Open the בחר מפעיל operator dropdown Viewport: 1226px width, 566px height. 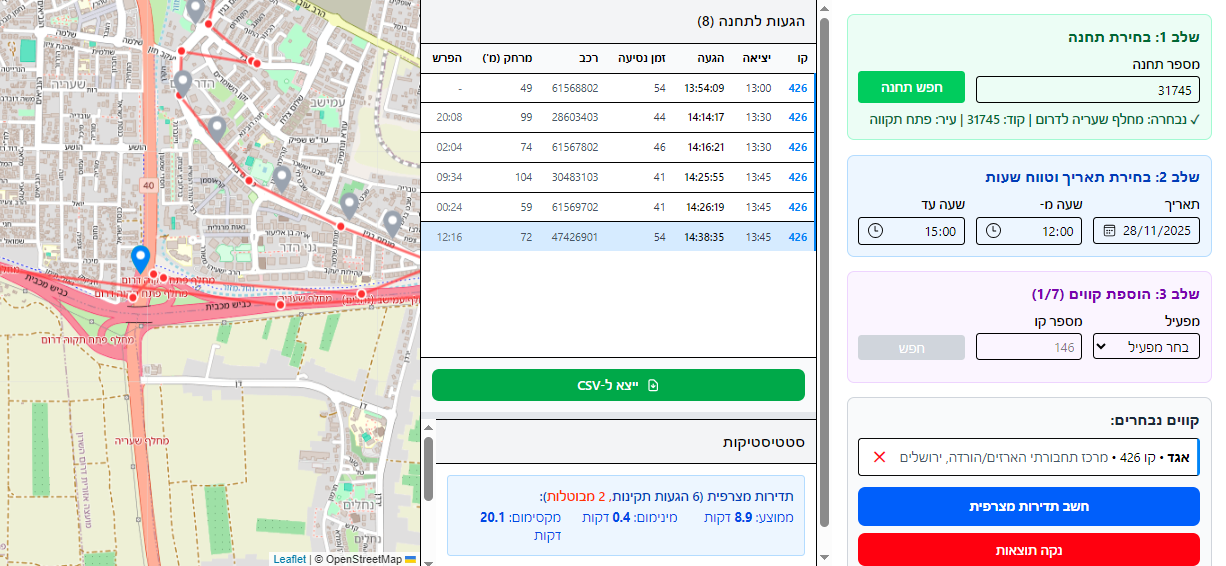1146,347
